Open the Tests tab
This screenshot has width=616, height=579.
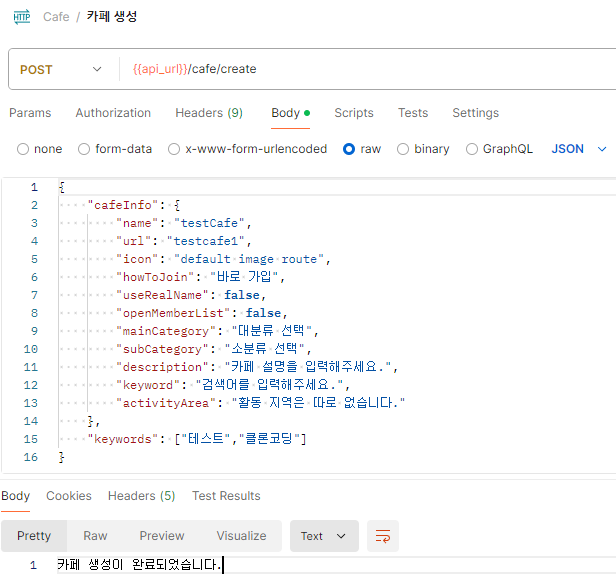coord(413,113)
